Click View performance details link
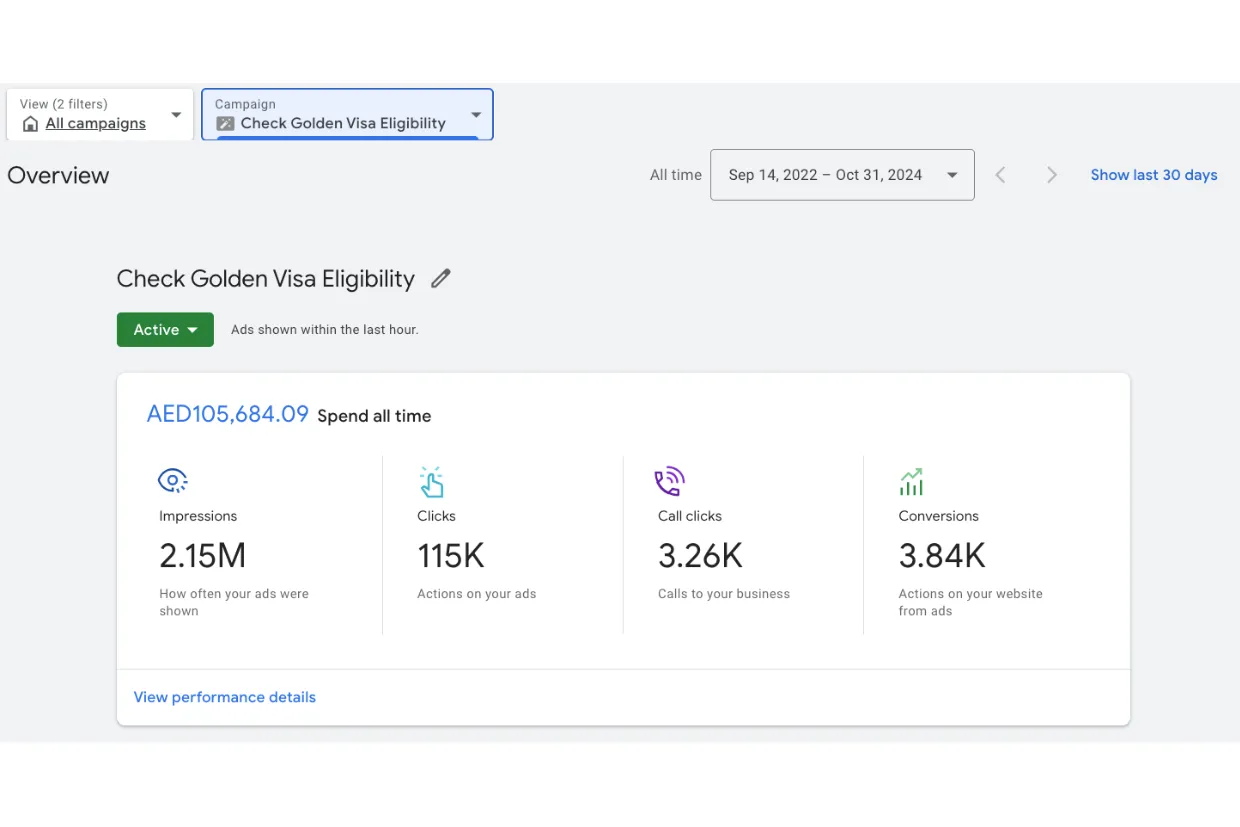 tap(225, 697)
